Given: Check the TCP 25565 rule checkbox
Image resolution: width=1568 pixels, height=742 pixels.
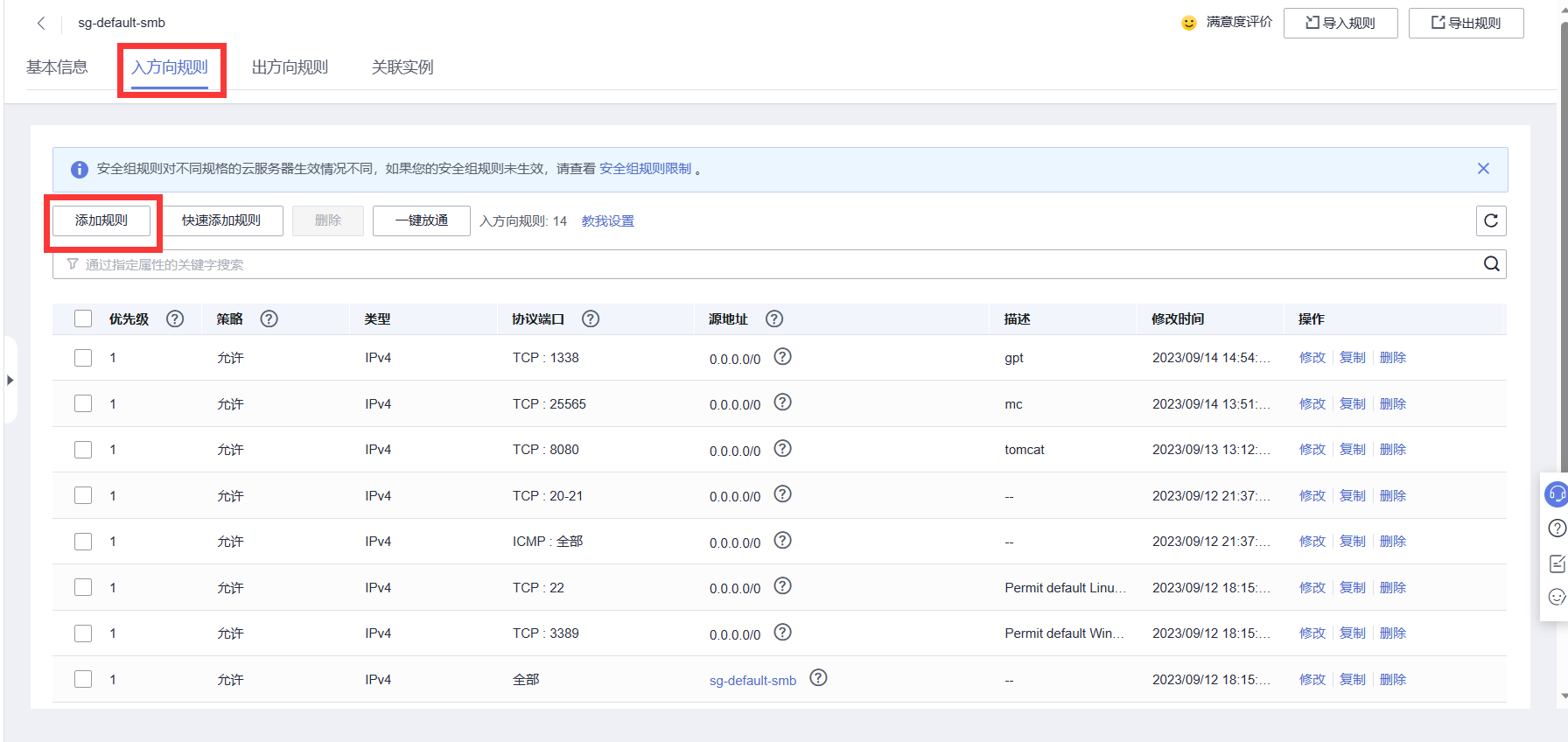Looking at the screenshot, I should (x=83, y=403).
